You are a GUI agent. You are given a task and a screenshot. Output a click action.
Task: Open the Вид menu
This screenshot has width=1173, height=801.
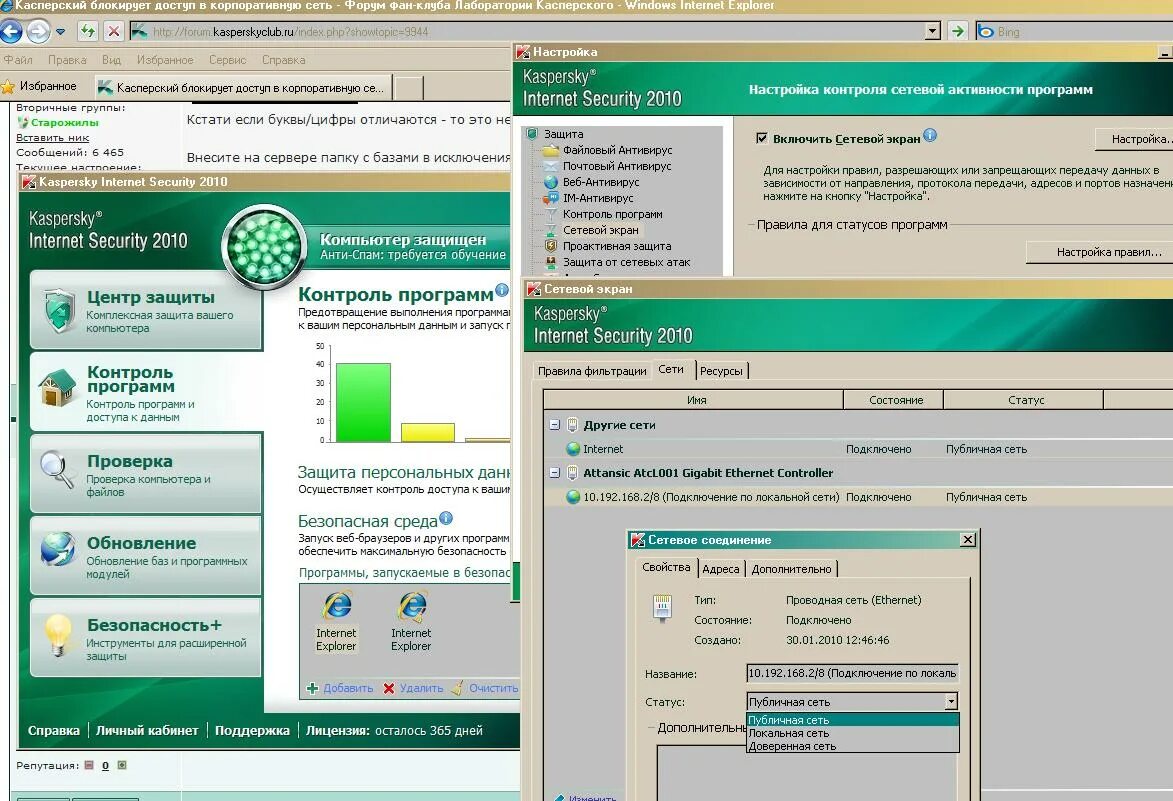[x=111, y=60]
